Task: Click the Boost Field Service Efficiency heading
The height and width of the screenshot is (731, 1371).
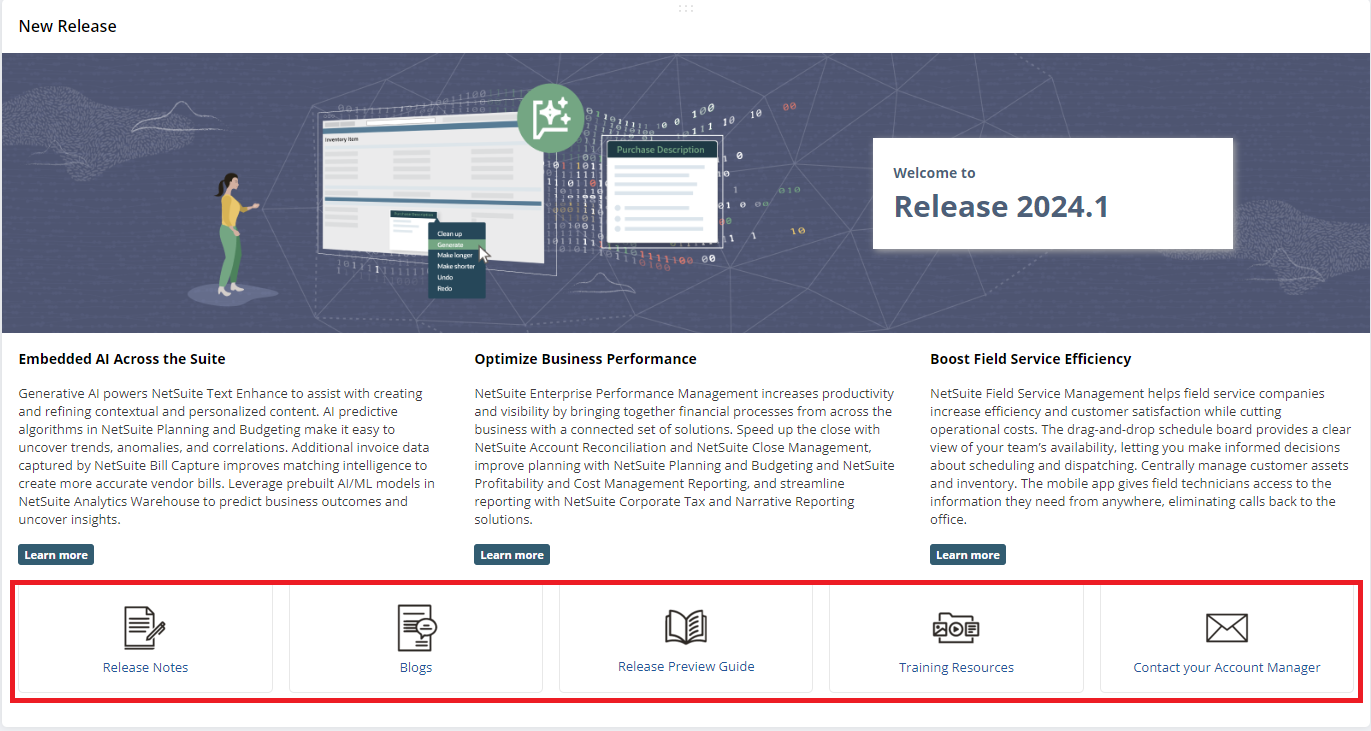Action: click(1031, 359)
